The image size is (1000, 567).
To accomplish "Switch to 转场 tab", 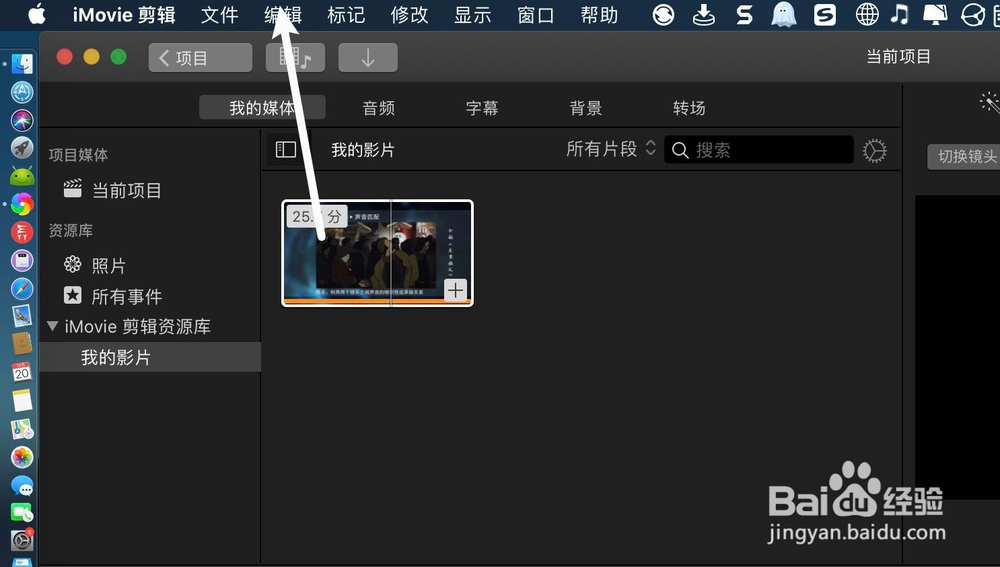I will point(689,108).
